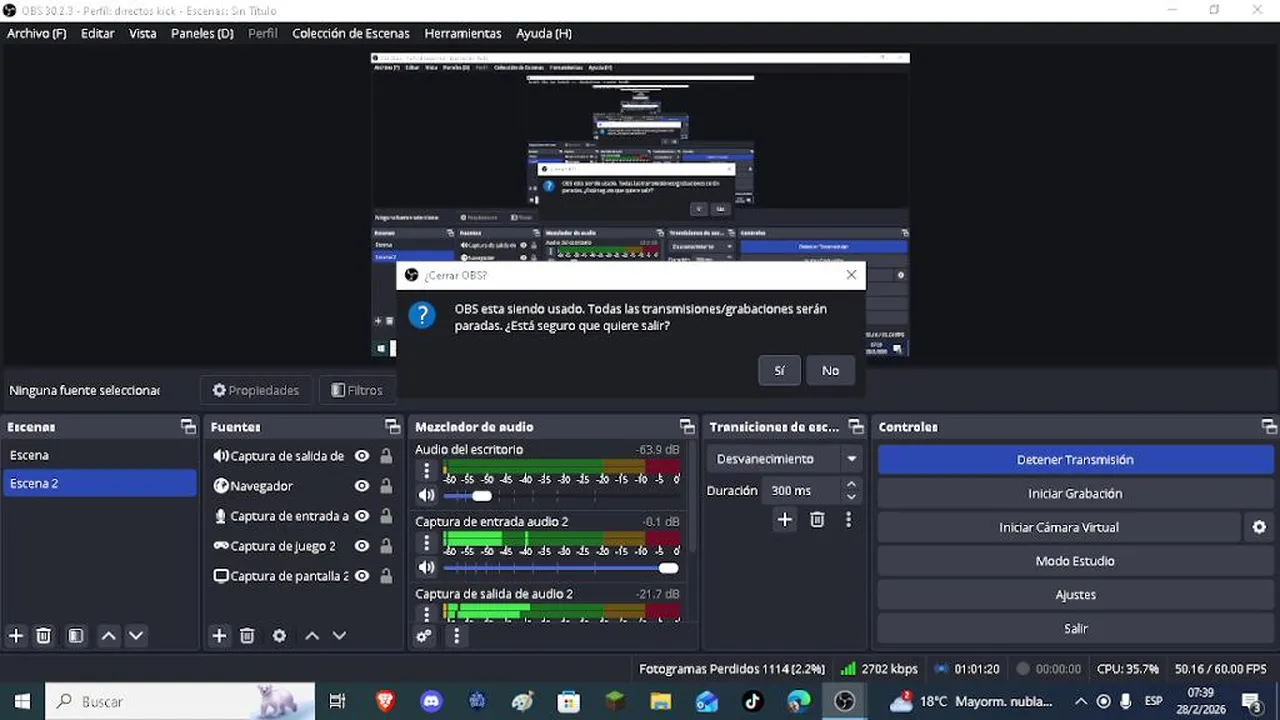The height and width of the screenshot is (720, 1280).
Task: Add a new source in Fuentes
Action: tap(219, 635)
